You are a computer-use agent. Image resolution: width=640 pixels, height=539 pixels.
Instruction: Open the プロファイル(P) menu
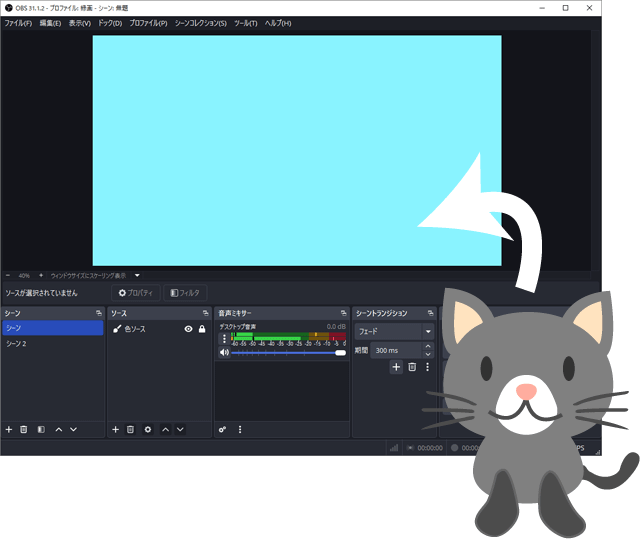tap(148, 23)
